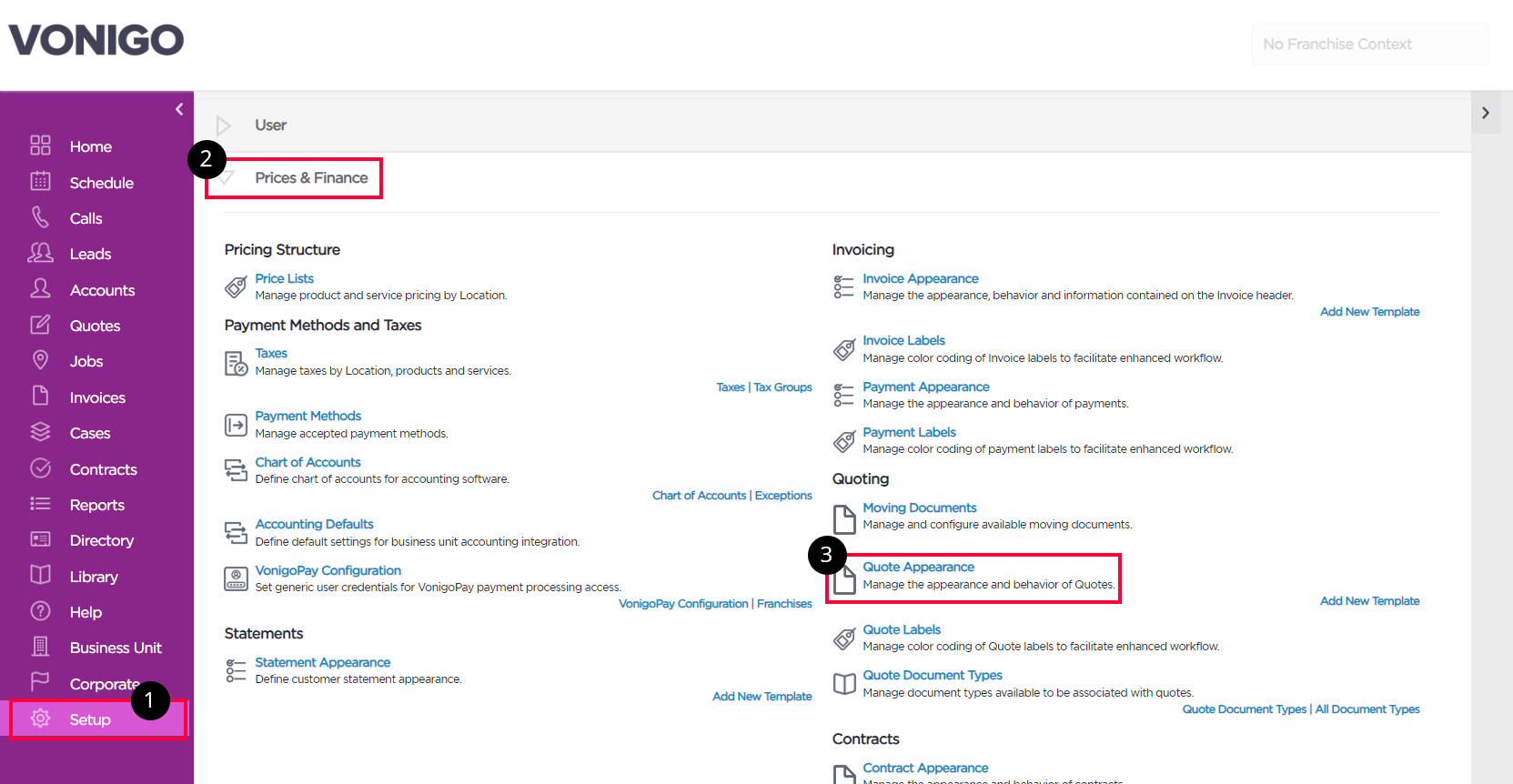Expand the User section triangle
The width and height of the screenshot is (1513, 784).
click(x=224, y=126)
